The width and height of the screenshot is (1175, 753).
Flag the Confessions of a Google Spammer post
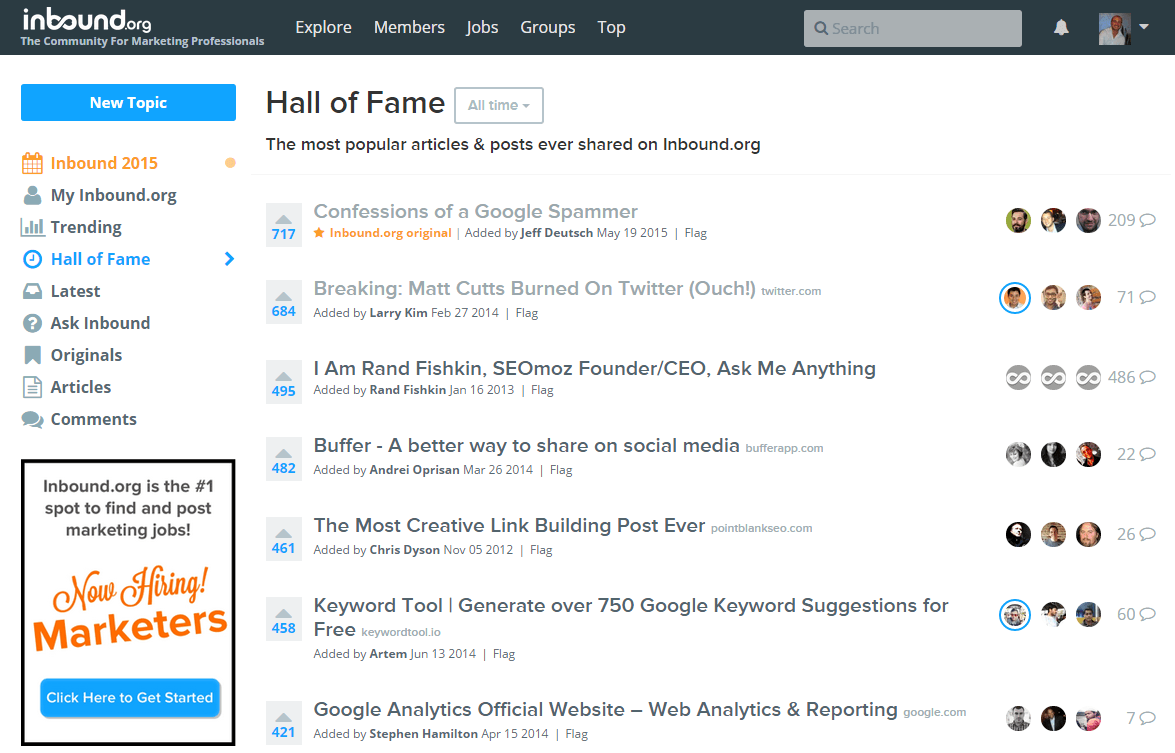695,233
